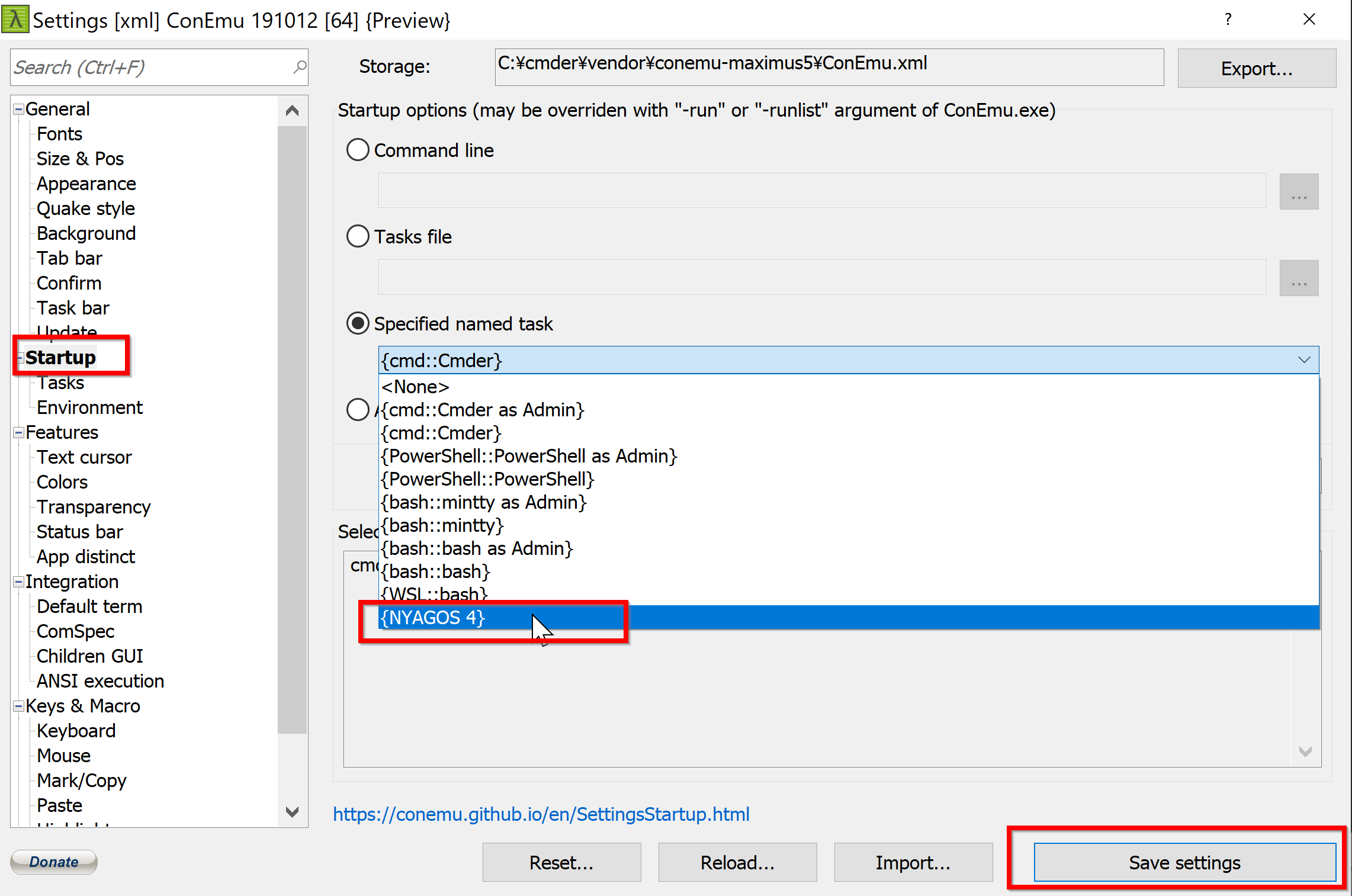Viewport: 1352px width, 896px height.
Task: Open the ANSI execution settings page
Action: 100,681
